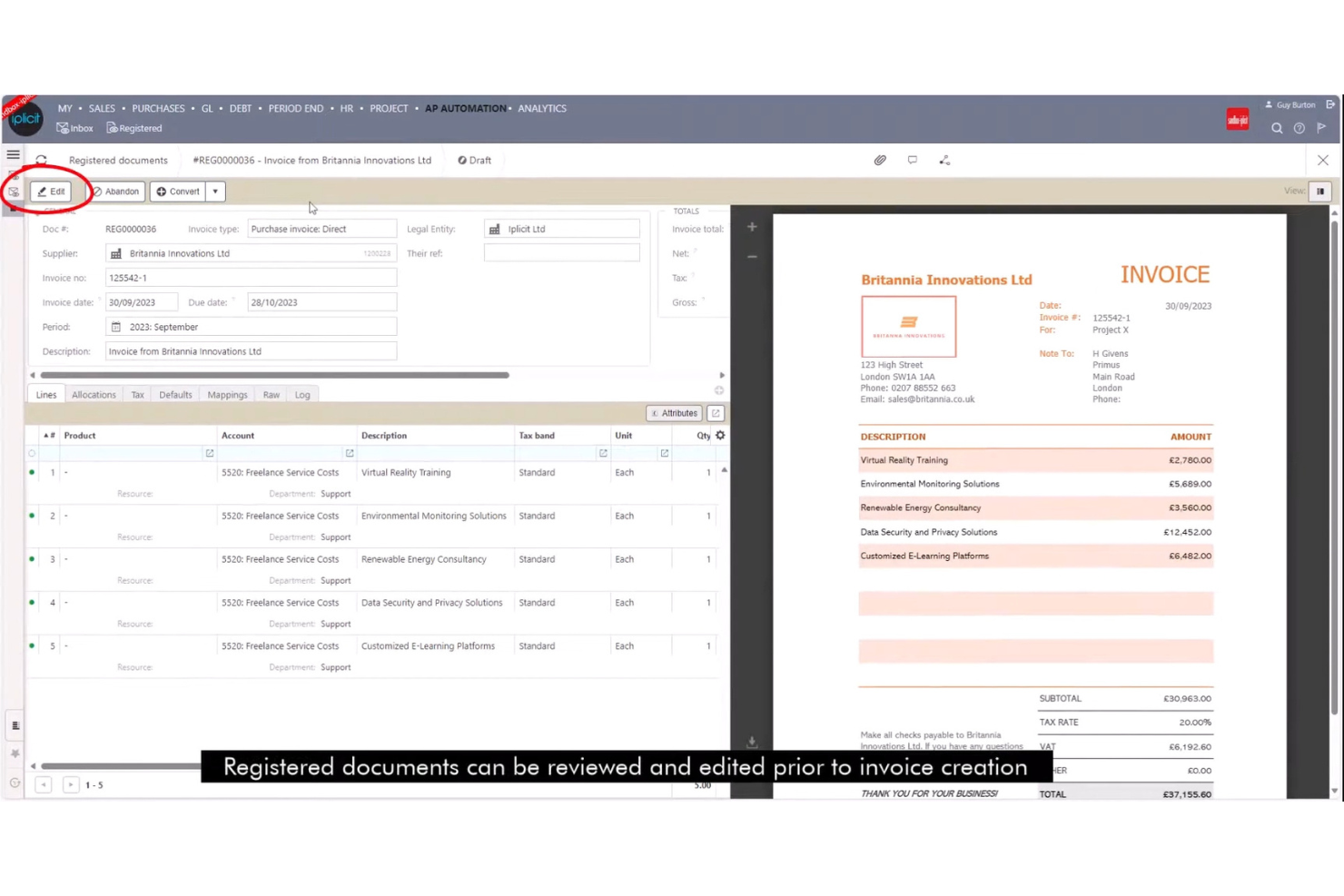Click the Edit button

[x=51, y=192]
